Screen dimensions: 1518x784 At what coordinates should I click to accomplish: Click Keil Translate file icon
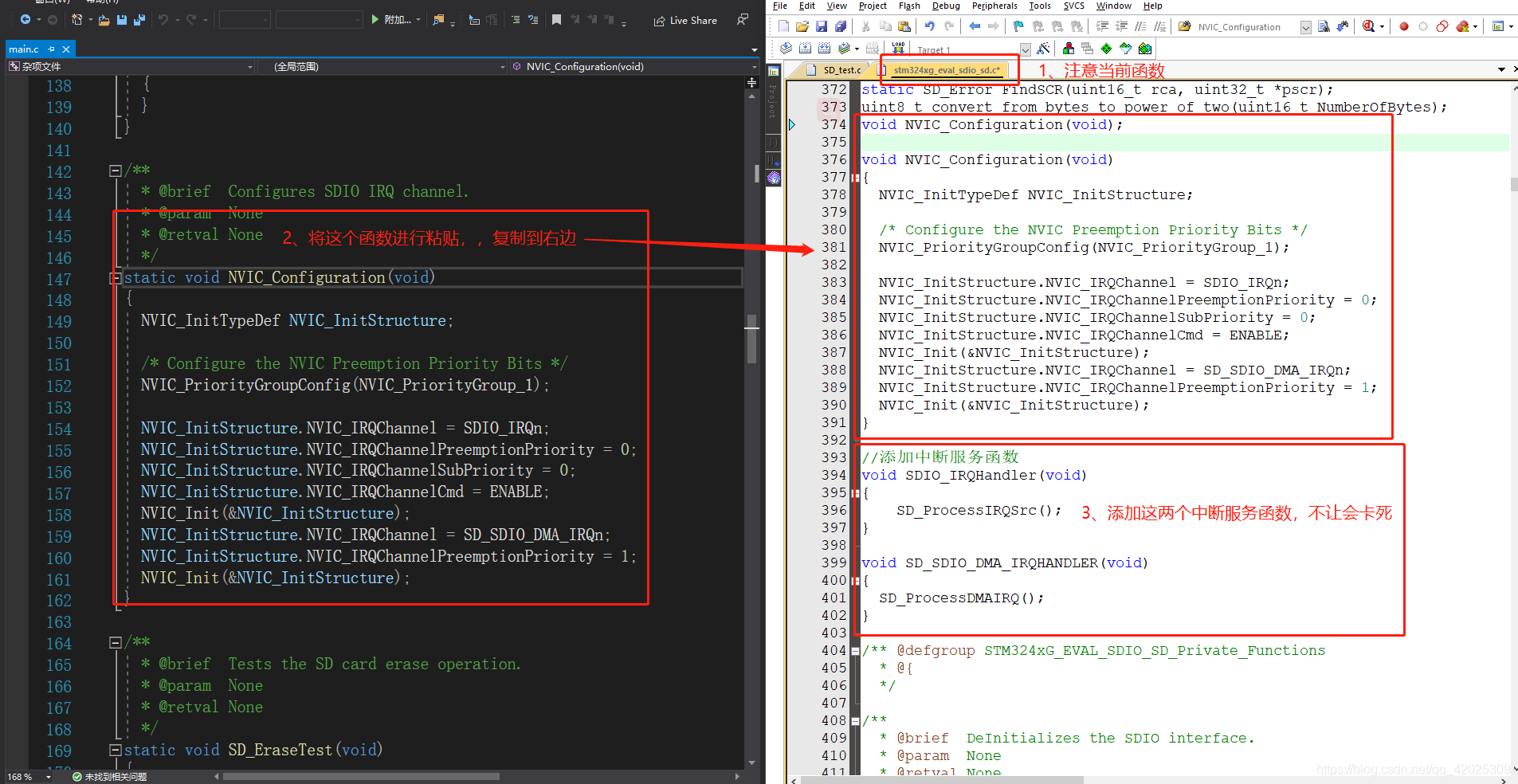tap(786, 49)
